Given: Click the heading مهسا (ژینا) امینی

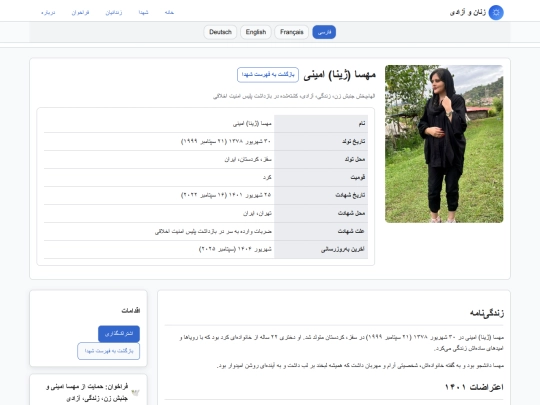Looking at the screenshot, I should coord(340,75).
